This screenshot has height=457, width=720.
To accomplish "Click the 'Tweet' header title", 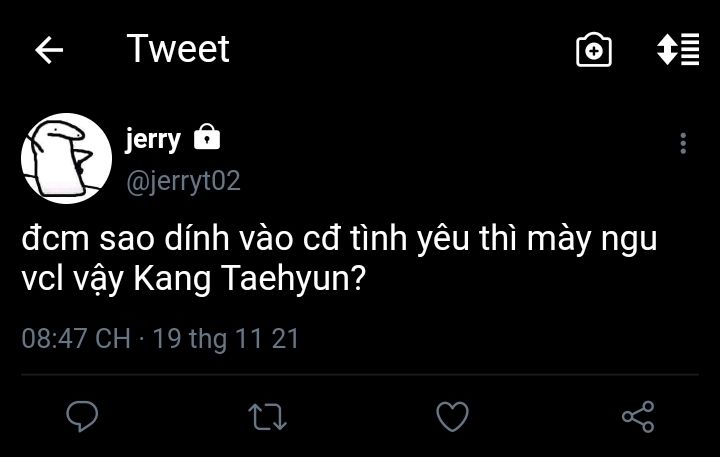I will [x=178, y=49].
